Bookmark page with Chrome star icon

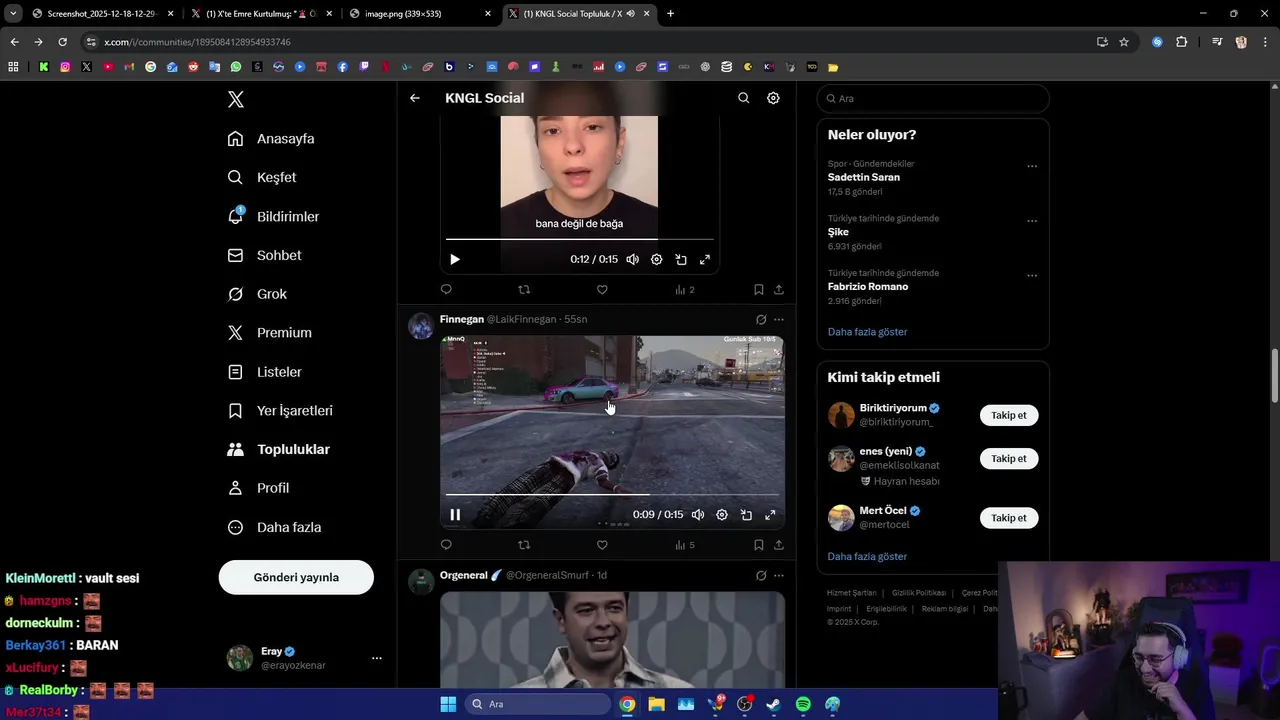point(1124,42)
